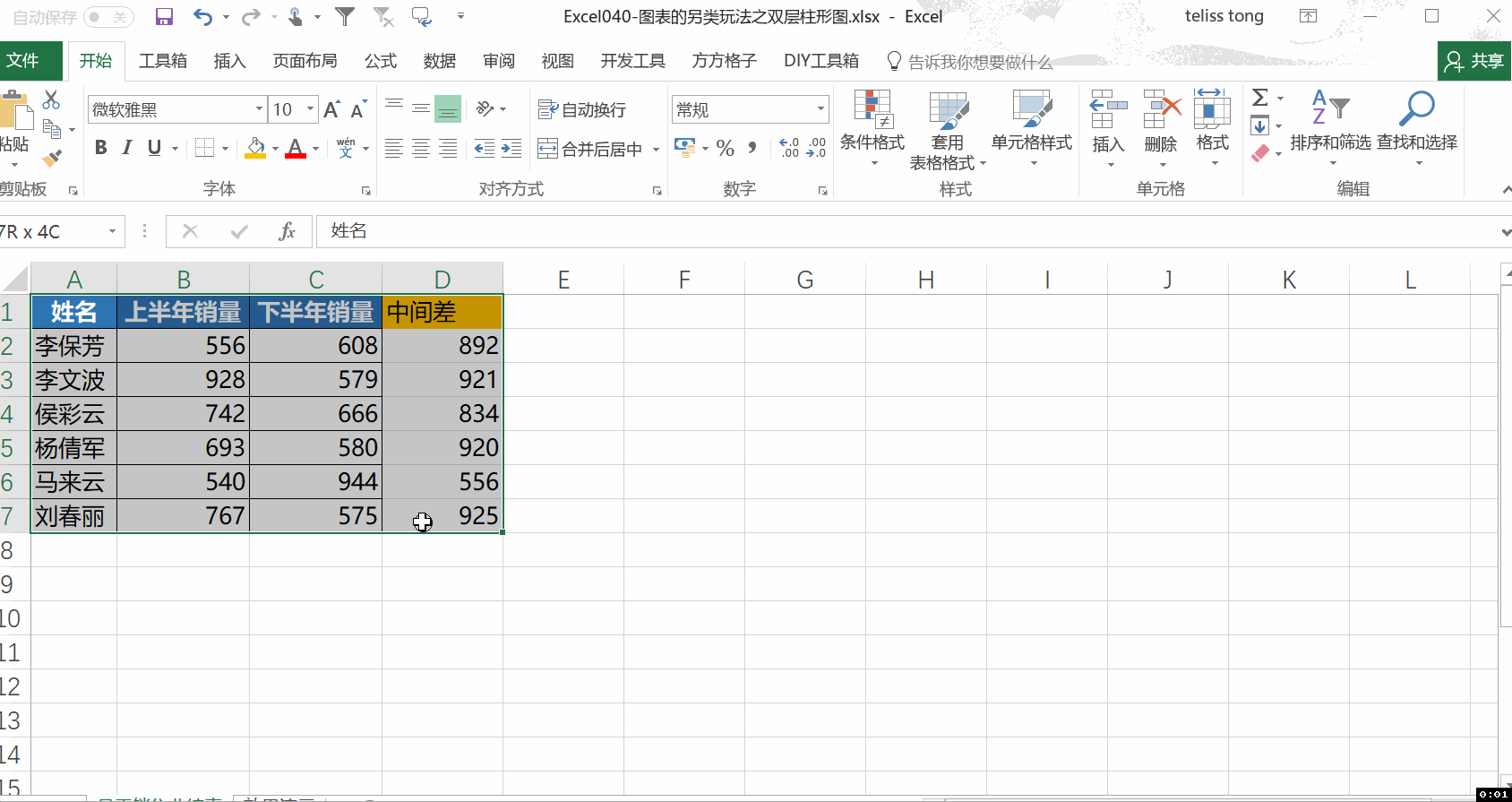Click the 合并后居中 button
Screen dimensions: 1512x802
pos(590,150)
